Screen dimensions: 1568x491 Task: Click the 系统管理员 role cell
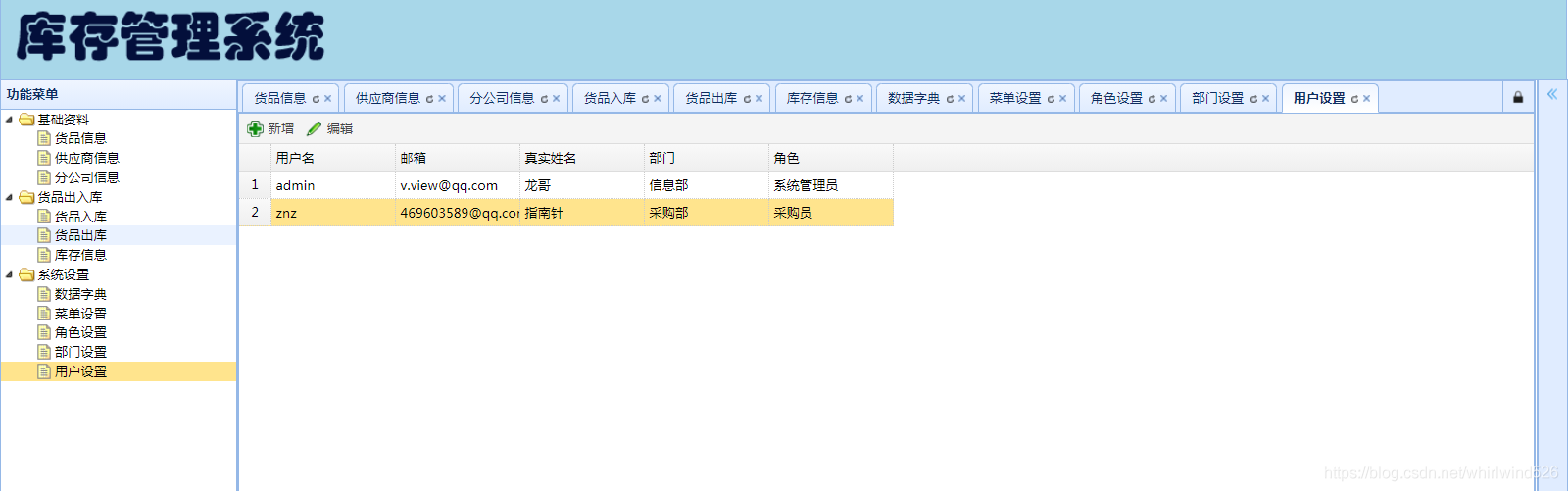[831, 185]
